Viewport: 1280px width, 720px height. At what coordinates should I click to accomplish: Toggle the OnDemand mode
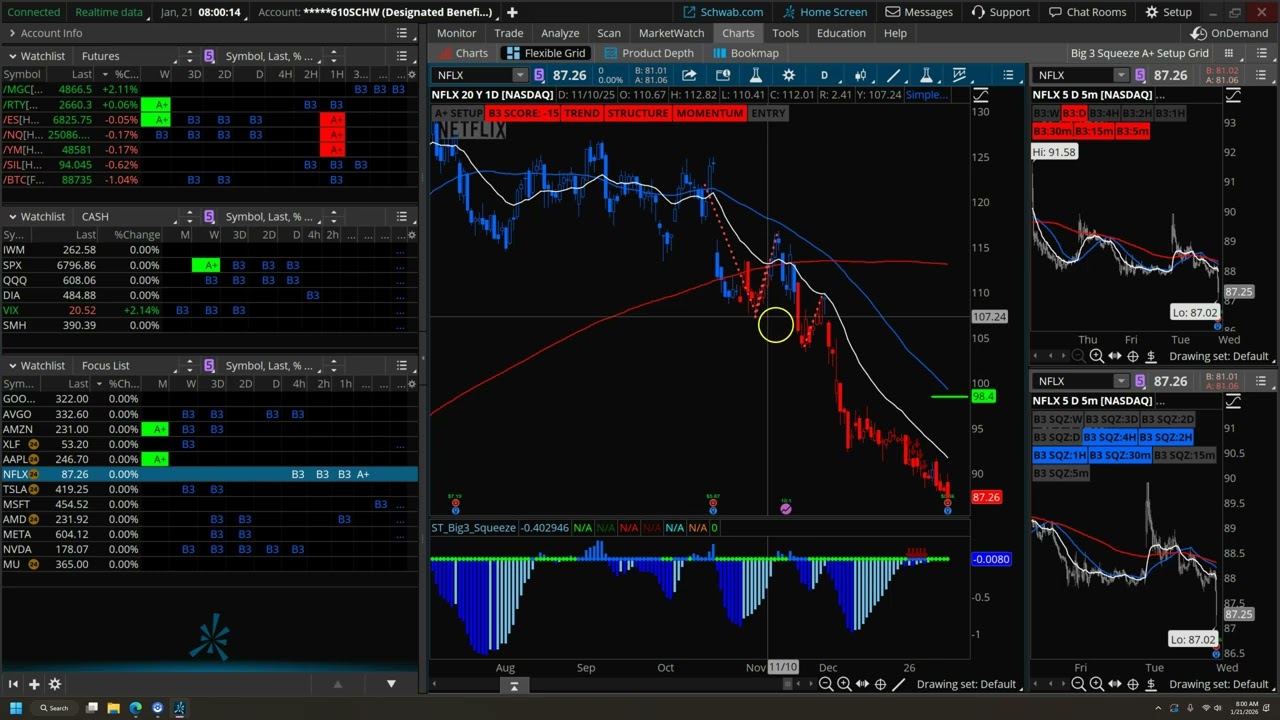click(1231, 33)
